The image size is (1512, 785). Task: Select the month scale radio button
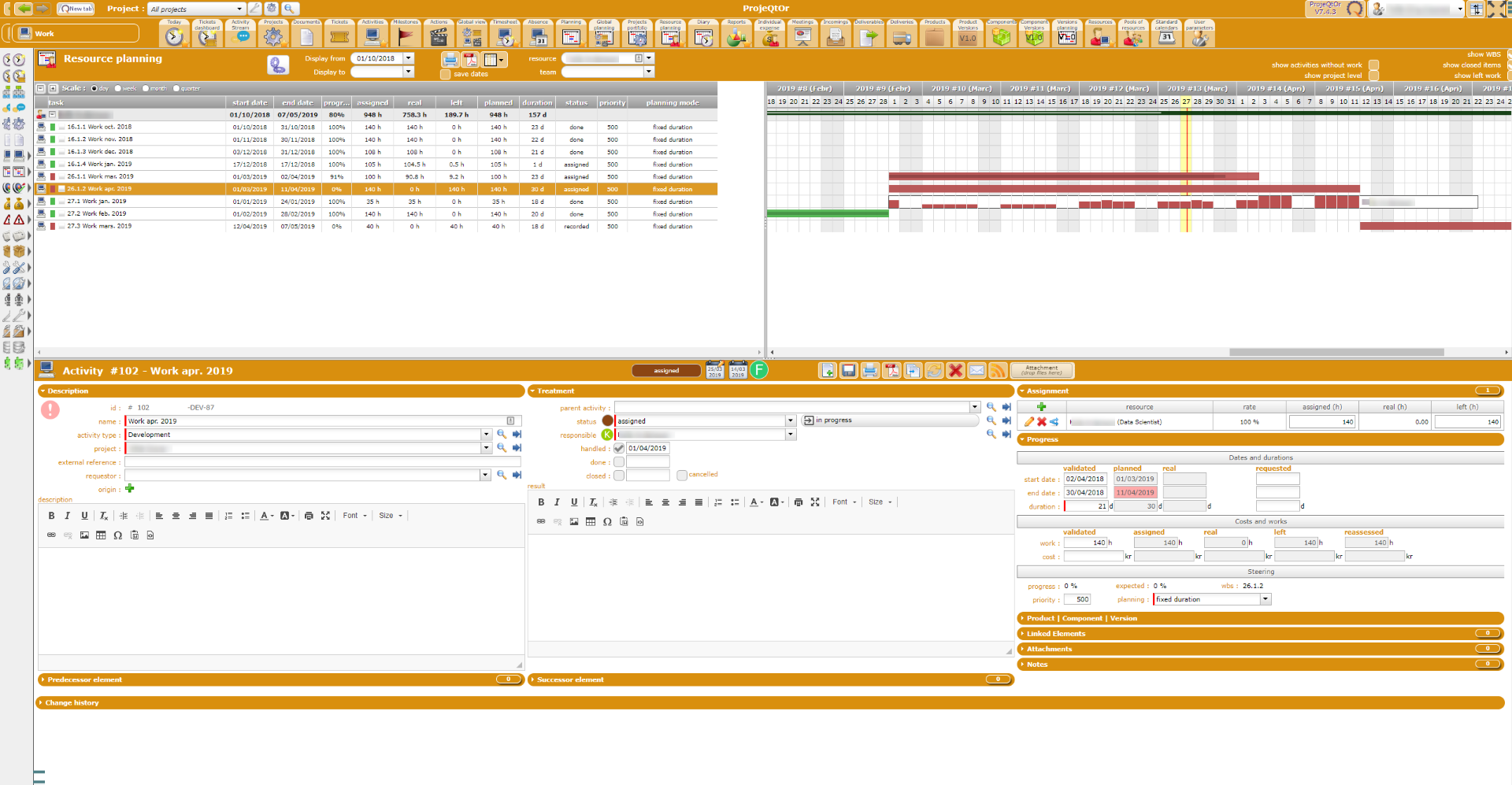tap(146, 89)
